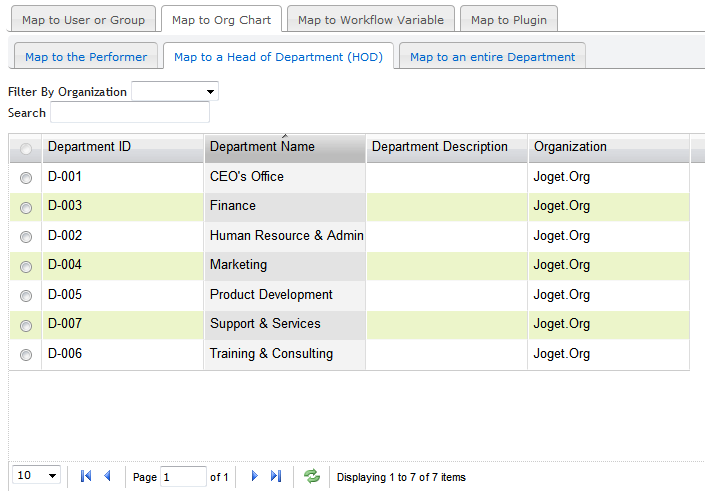Open the Map to Plugin tab

(x=509, y=19)
